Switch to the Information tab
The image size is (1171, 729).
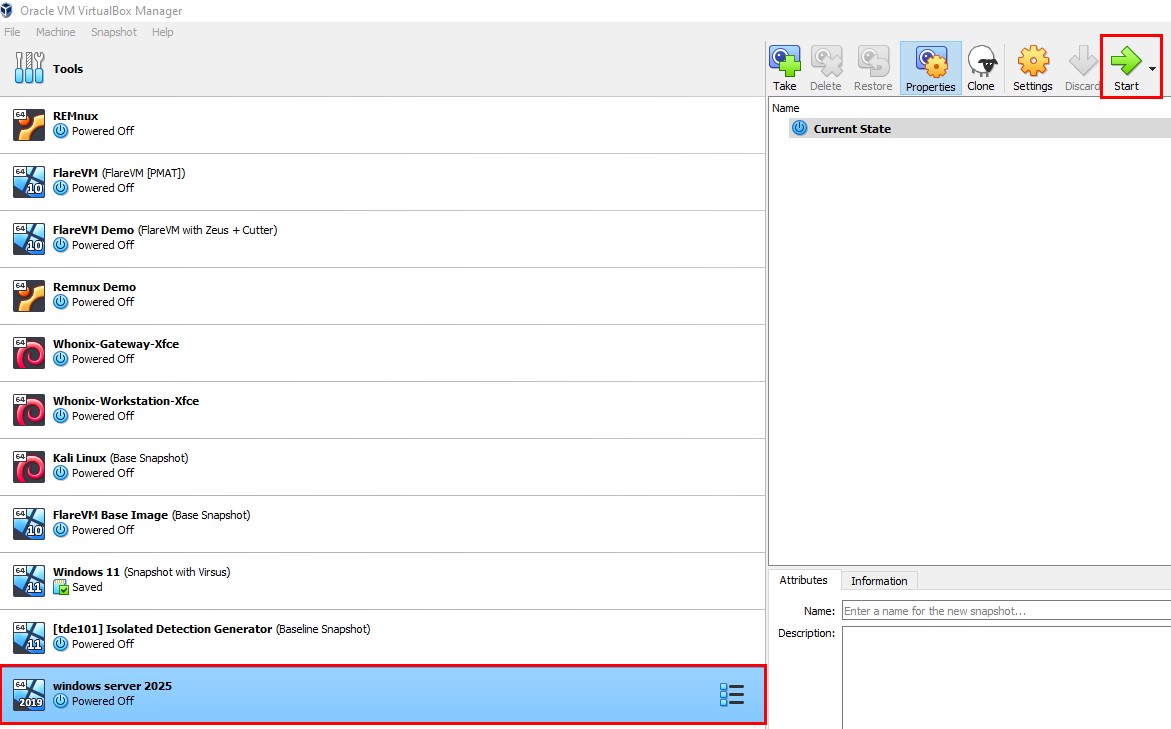[x=879, y=581]
